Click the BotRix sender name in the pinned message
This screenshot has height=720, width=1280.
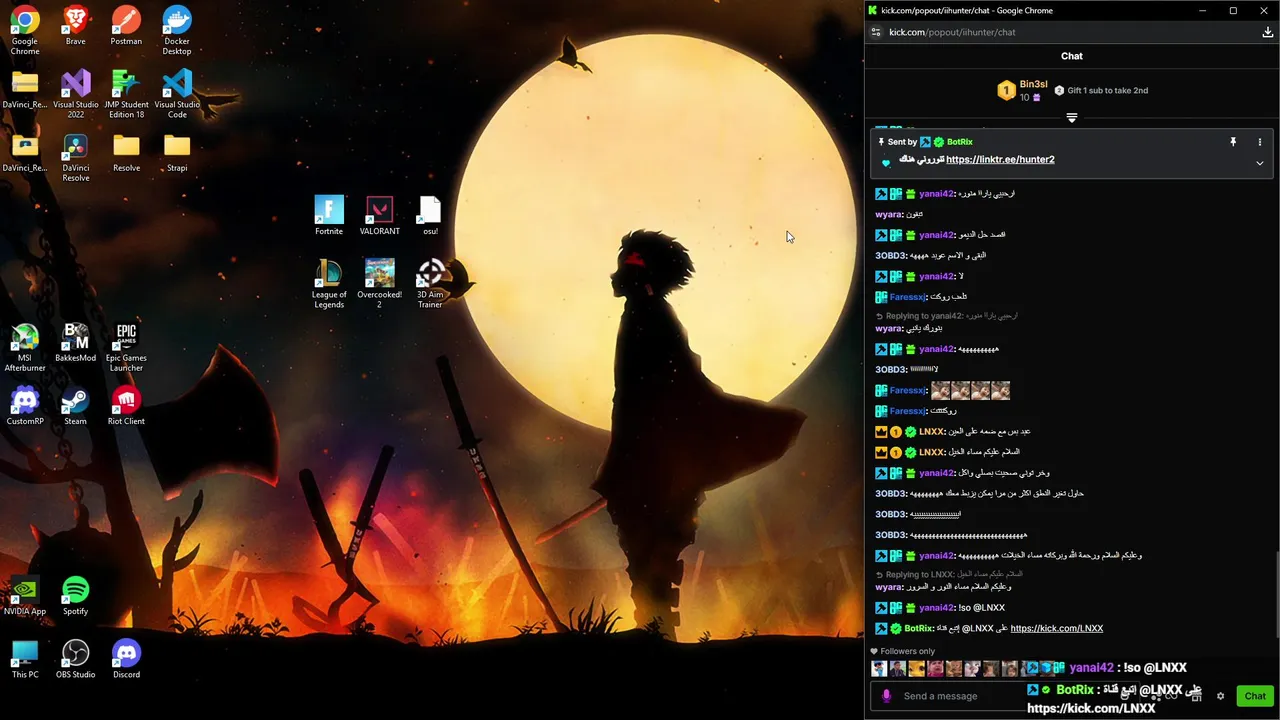tap(959, 142)
